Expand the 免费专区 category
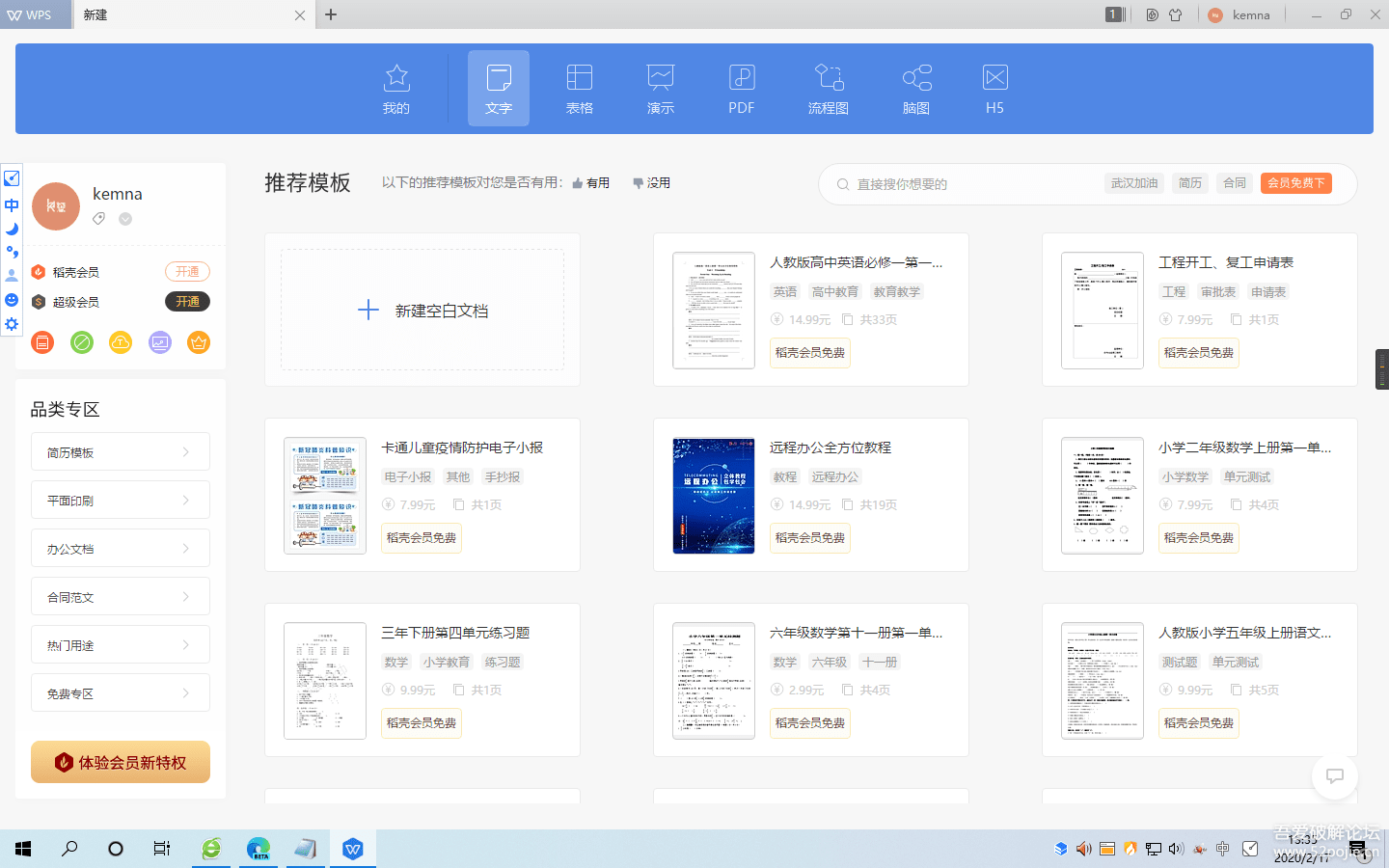 (x=120, y=693)
